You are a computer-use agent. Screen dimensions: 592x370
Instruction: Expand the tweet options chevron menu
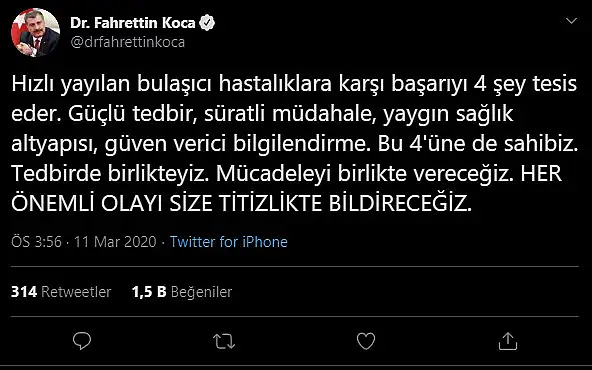coord(571,21)
